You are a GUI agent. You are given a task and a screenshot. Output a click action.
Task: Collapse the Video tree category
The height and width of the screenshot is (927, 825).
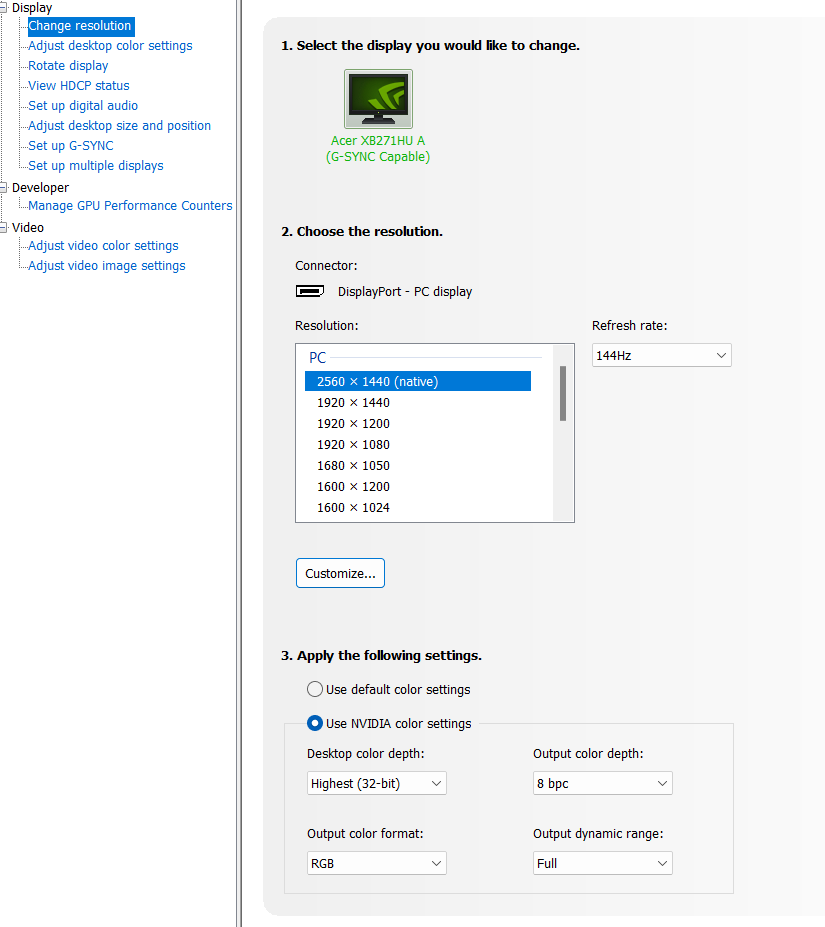(x=4, y=228)
